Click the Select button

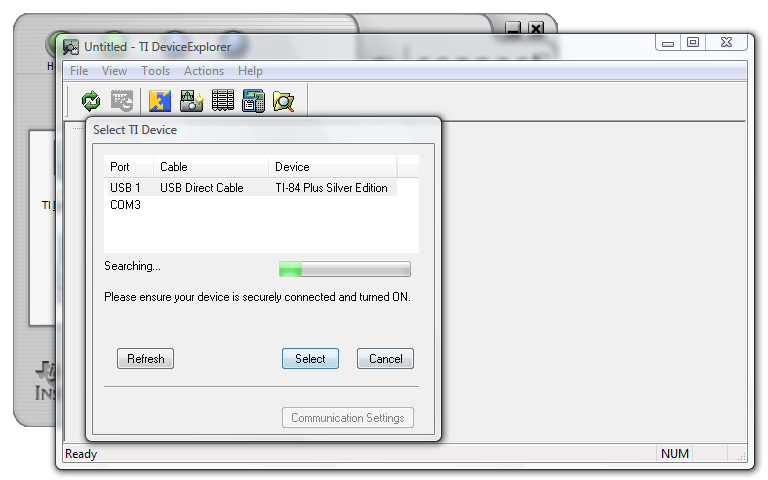[x=310, y=359]
